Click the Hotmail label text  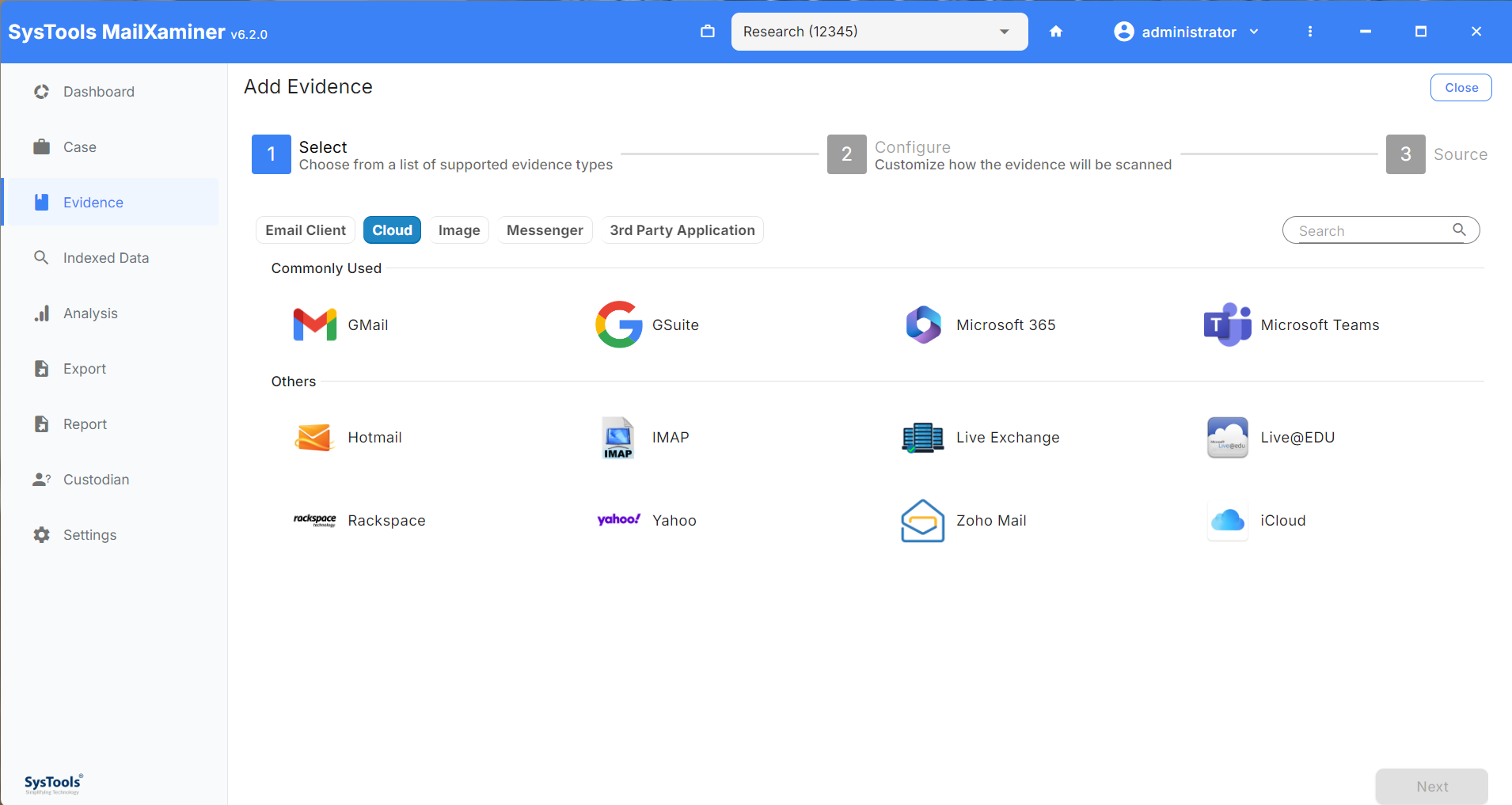click(374, 438)
